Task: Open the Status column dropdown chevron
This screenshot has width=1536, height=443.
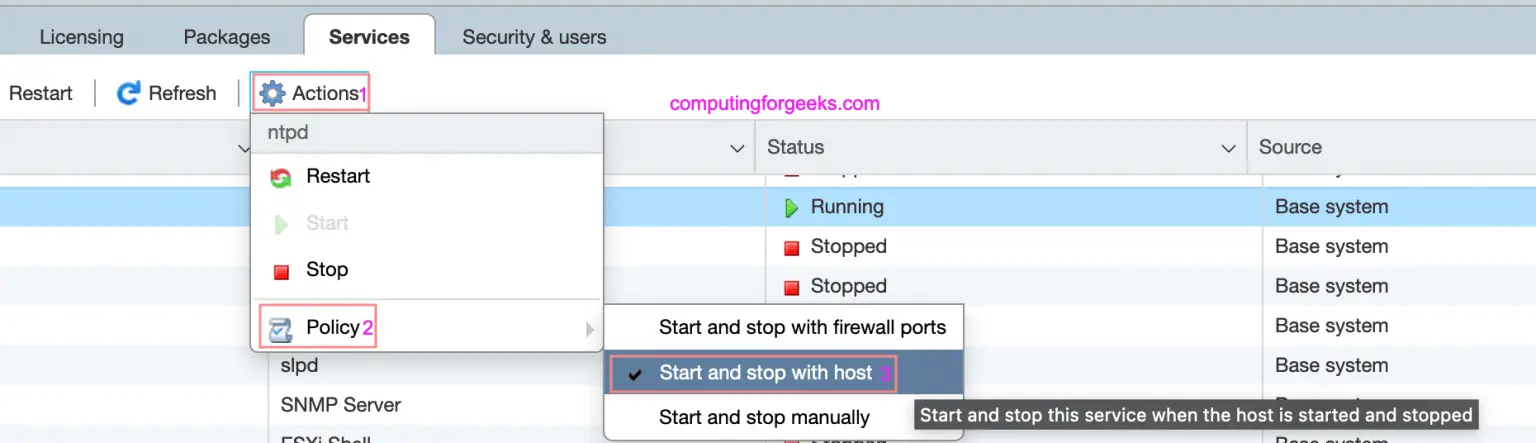Action: click(1229, 148)
